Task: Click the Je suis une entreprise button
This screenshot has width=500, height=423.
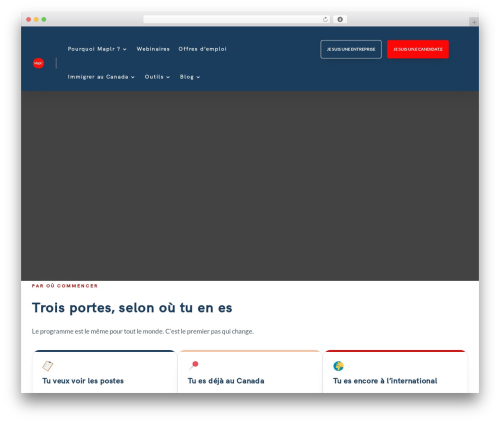Action: (x=351, y=49)
